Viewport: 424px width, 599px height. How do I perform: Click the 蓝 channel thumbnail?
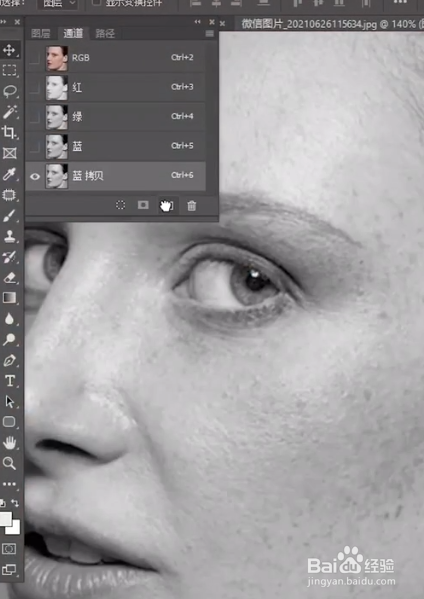click(57, 146)
